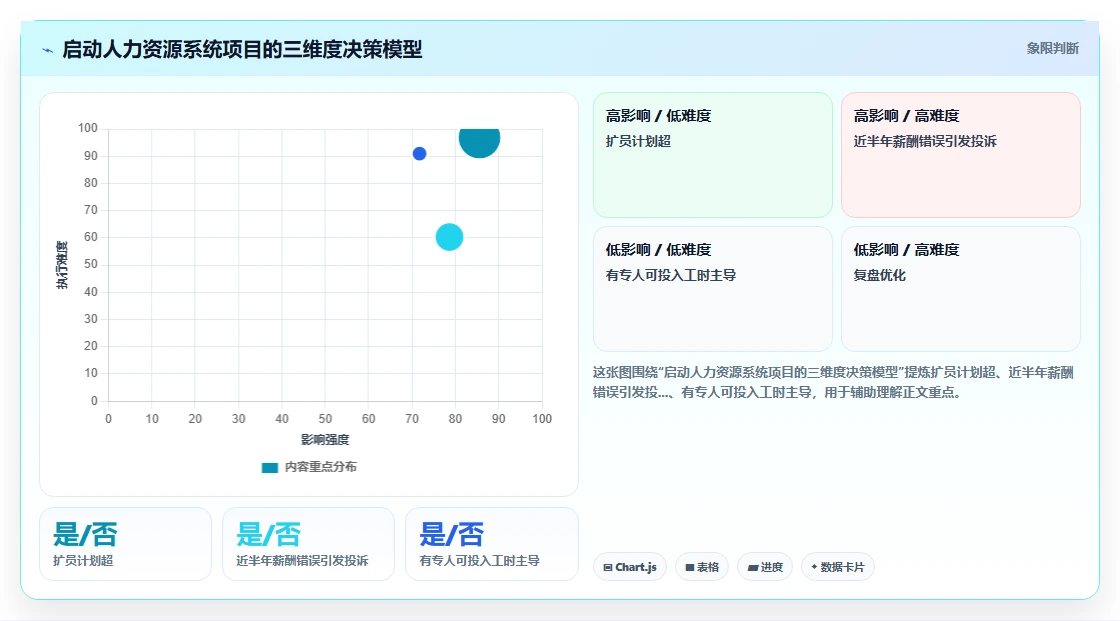
Task: Click the 内容重点分布 legend label
Action: 320,467
